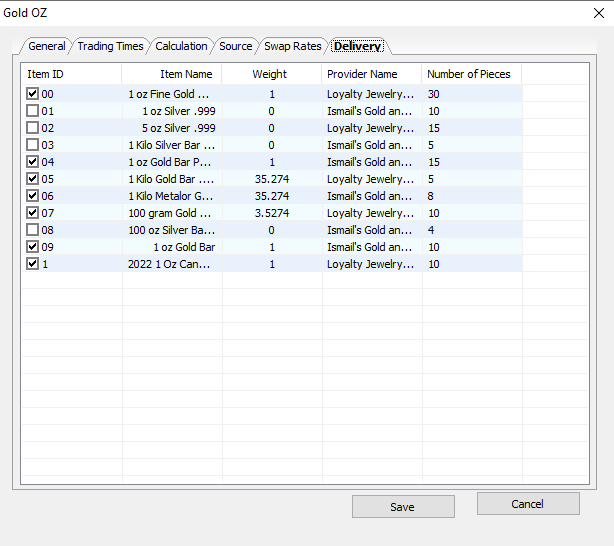Sort by Number of Pieces header
614x546 pixels.
(470, 74)
